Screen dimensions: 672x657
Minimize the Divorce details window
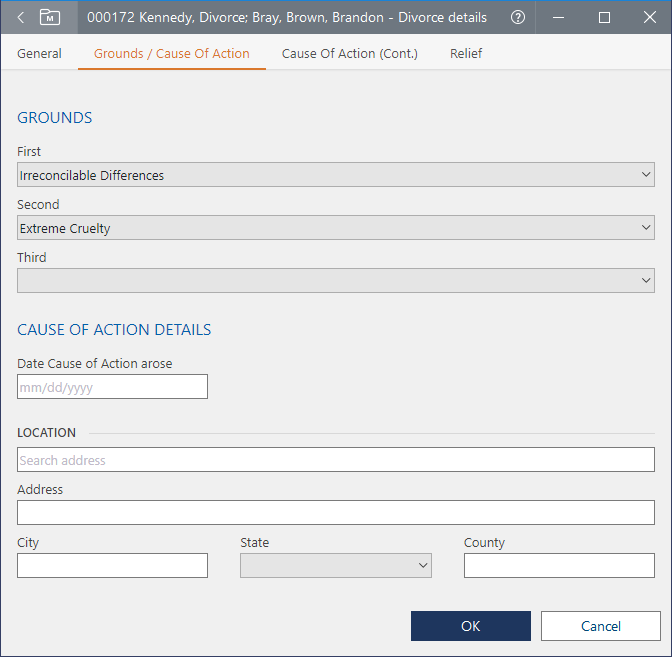click(x=559, y=18)
